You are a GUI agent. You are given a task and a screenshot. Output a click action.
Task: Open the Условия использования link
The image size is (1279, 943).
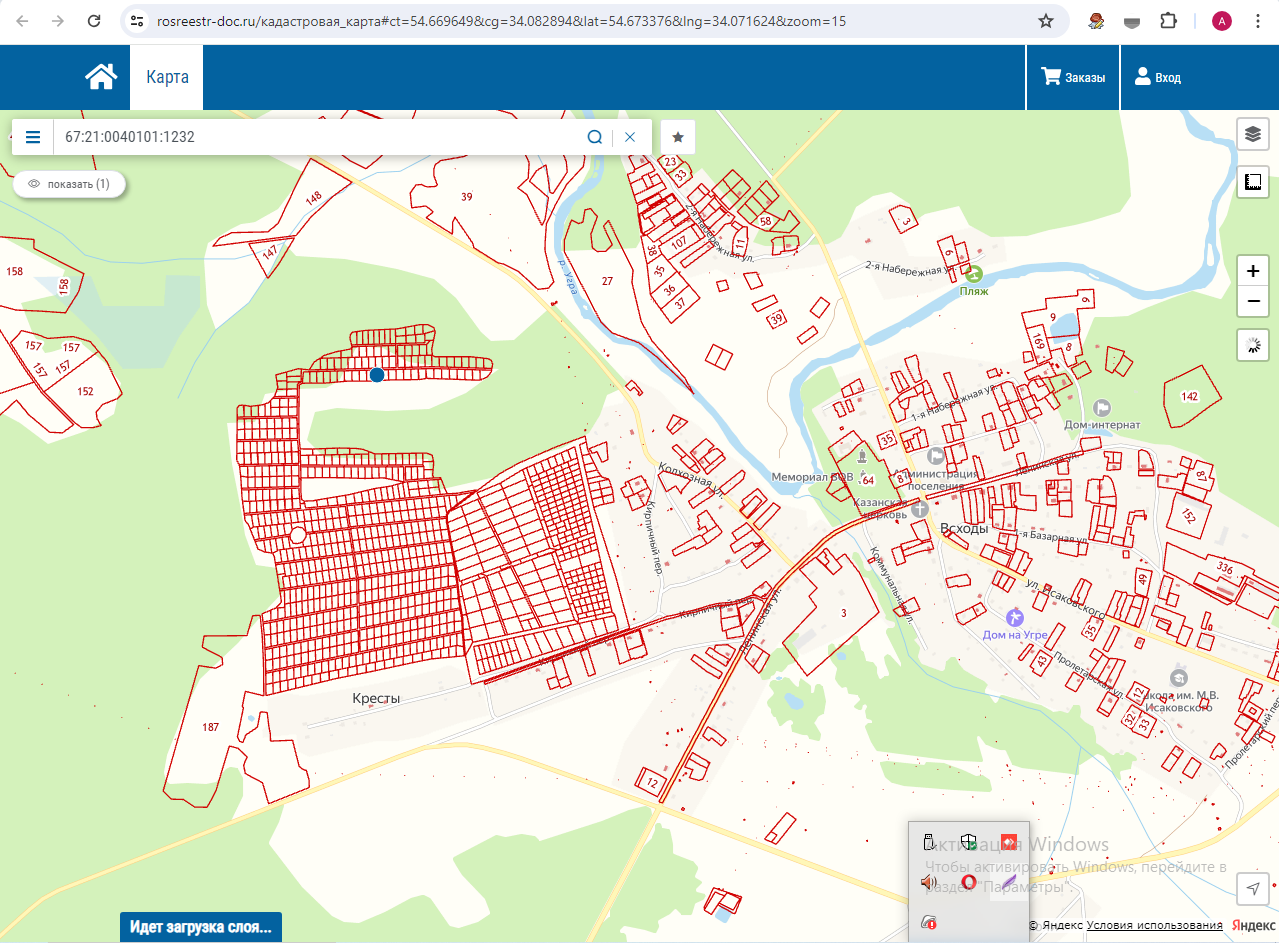click(x=1154, y=925)
